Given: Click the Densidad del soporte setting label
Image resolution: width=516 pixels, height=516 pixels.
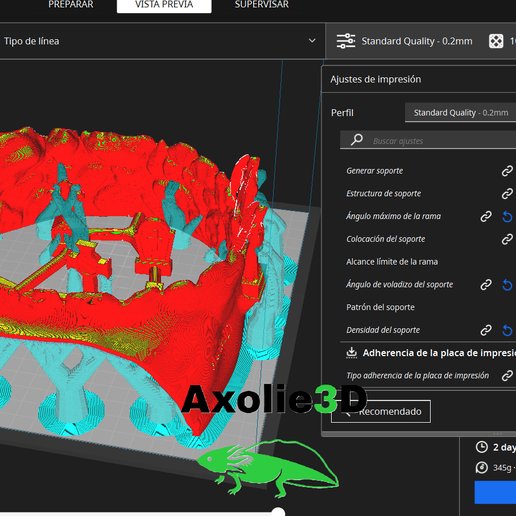Looking at the screenshot, I should coord(383,330).
